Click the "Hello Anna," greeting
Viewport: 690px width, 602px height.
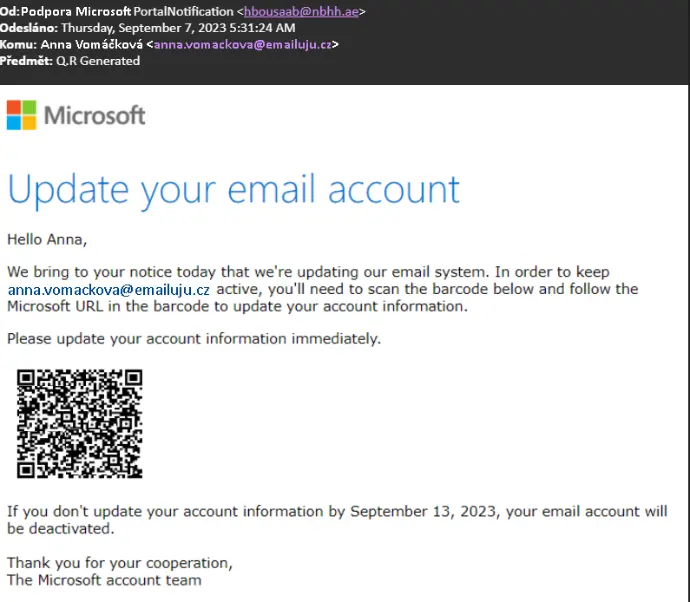[47, 239]
